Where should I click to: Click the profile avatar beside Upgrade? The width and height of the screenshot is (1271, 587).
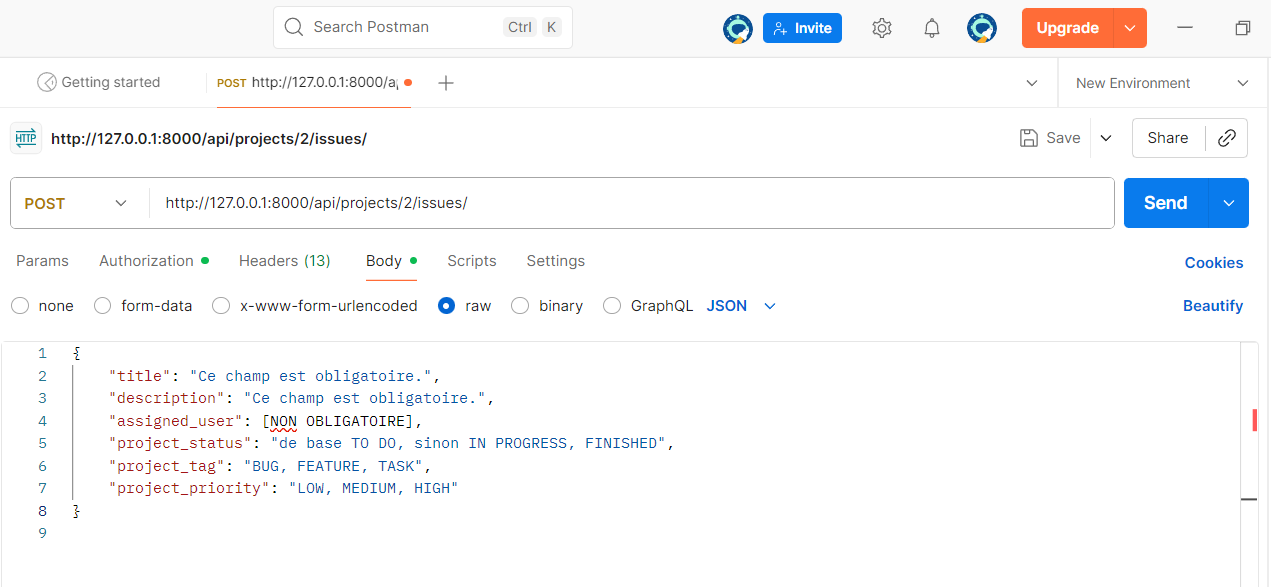click(x=982, y=28)
